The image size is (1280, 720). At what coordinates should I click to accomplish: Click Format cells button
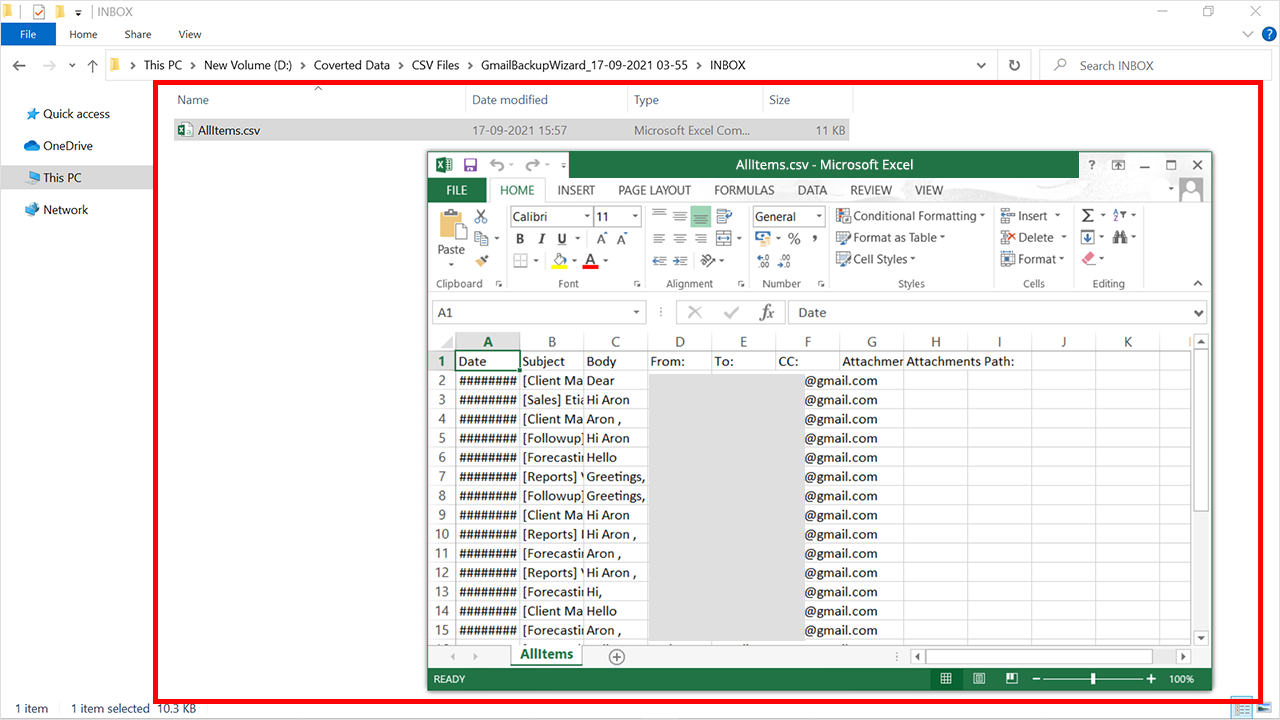coord(1034,260)
